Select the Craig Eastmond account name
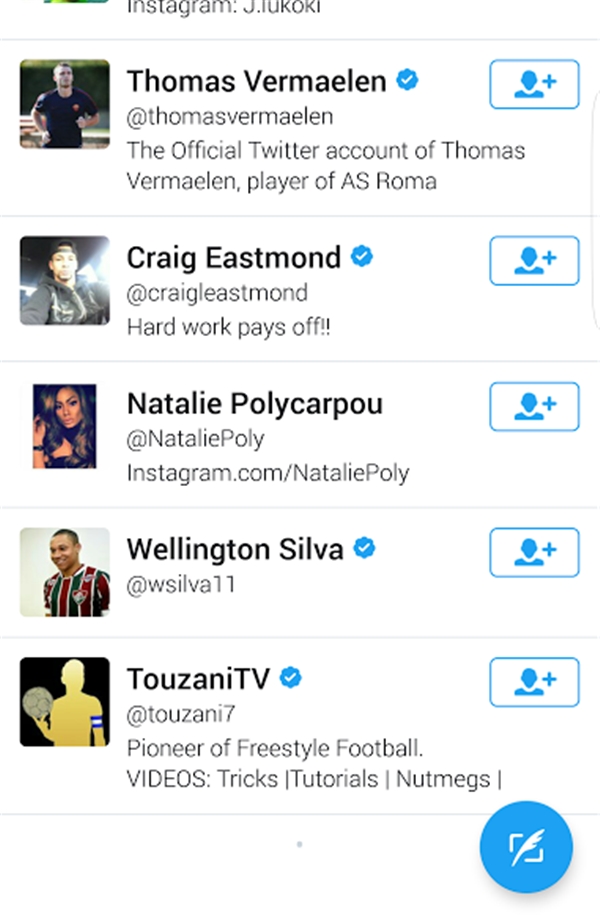This screenshot has width=600, height=920. (x=233, y=258)
